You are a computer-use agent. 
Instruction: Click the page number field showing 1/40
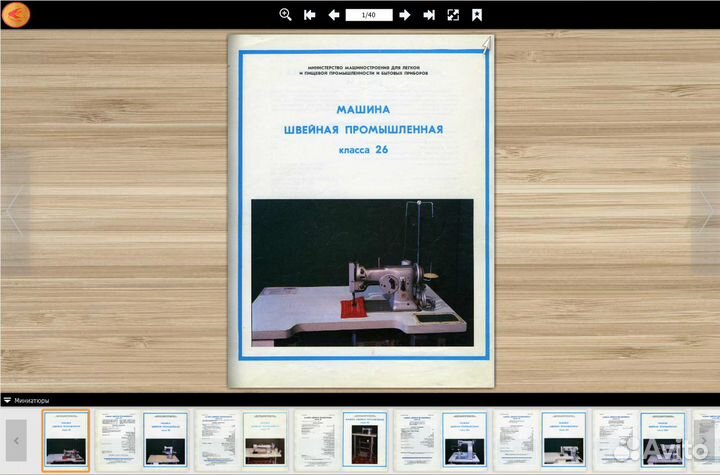(x=368, y=15)
